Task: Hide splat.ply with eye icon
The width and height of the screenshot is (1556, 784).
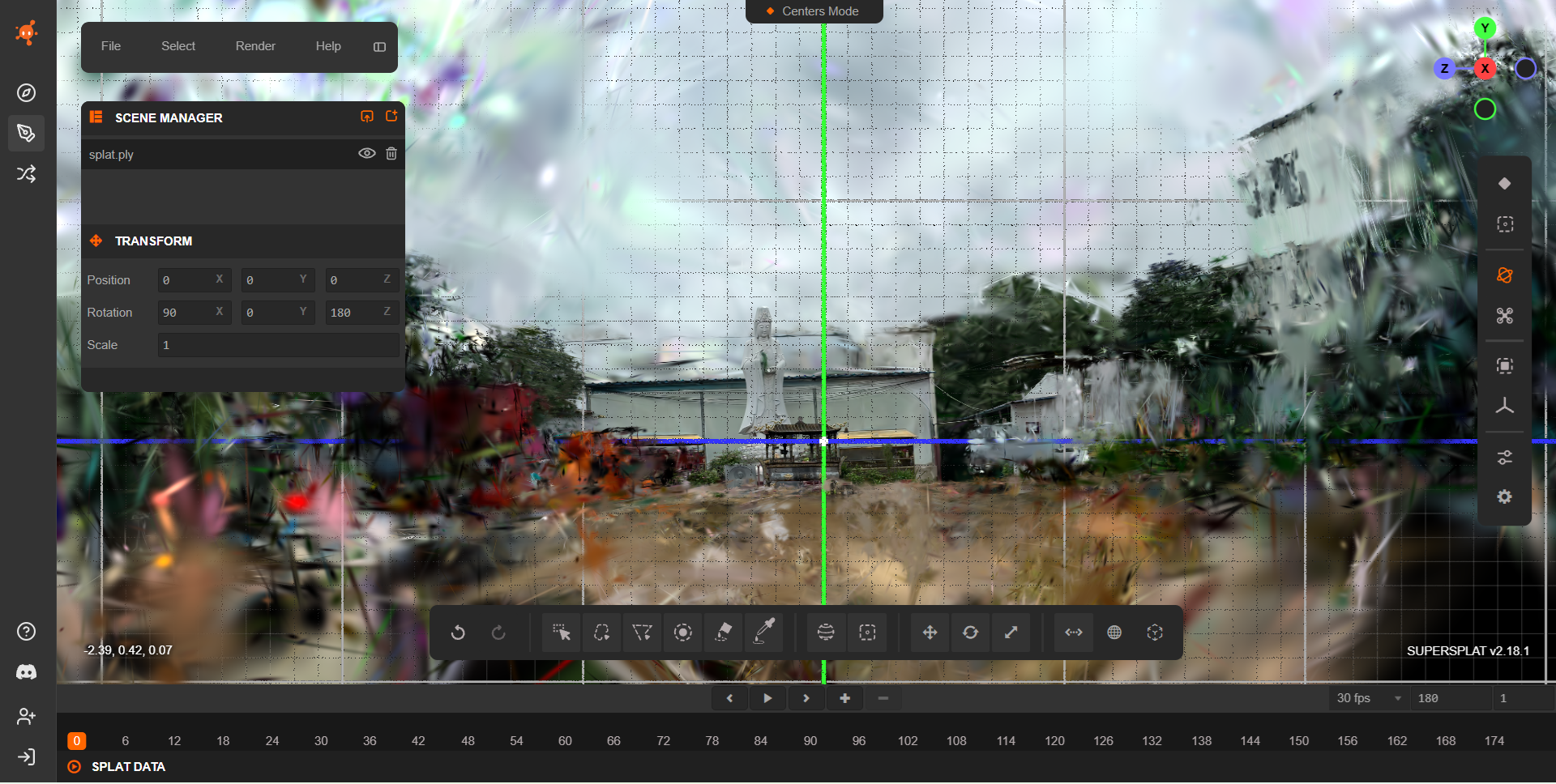Action: click(367, 154)
